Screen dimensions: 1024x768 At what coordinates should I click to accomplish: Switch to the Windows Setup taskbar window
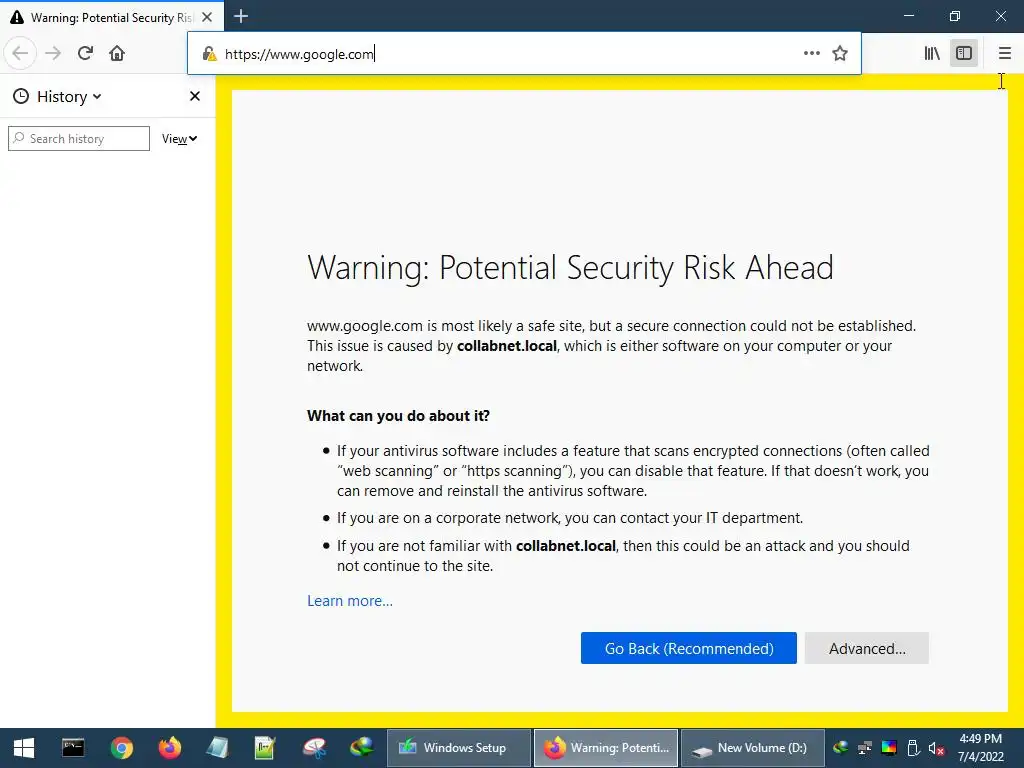pyautogui.click(x=458, y=748)
